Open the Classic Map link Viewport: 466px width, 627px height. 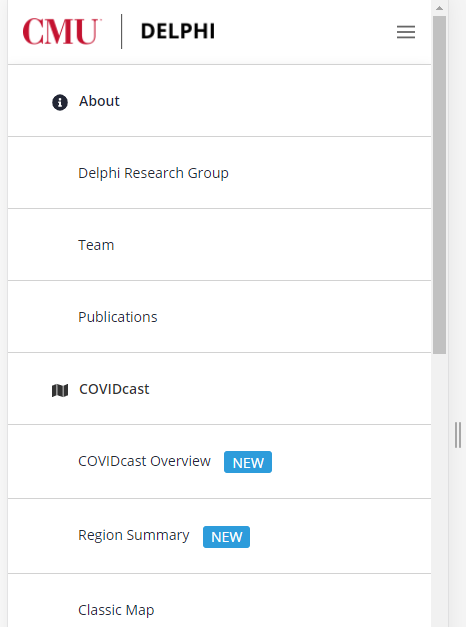click(x=219, y=601)
